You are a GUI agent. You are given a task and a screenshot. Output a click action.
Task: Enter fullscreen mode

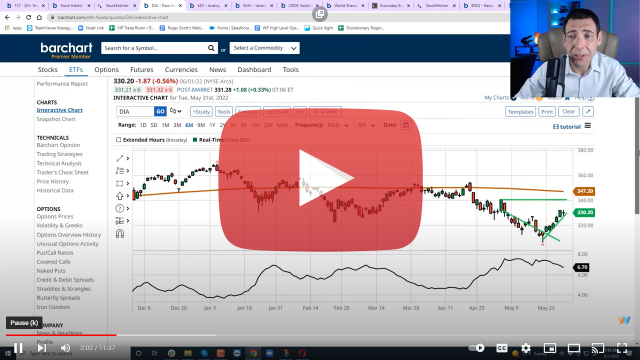pos(622,348)
